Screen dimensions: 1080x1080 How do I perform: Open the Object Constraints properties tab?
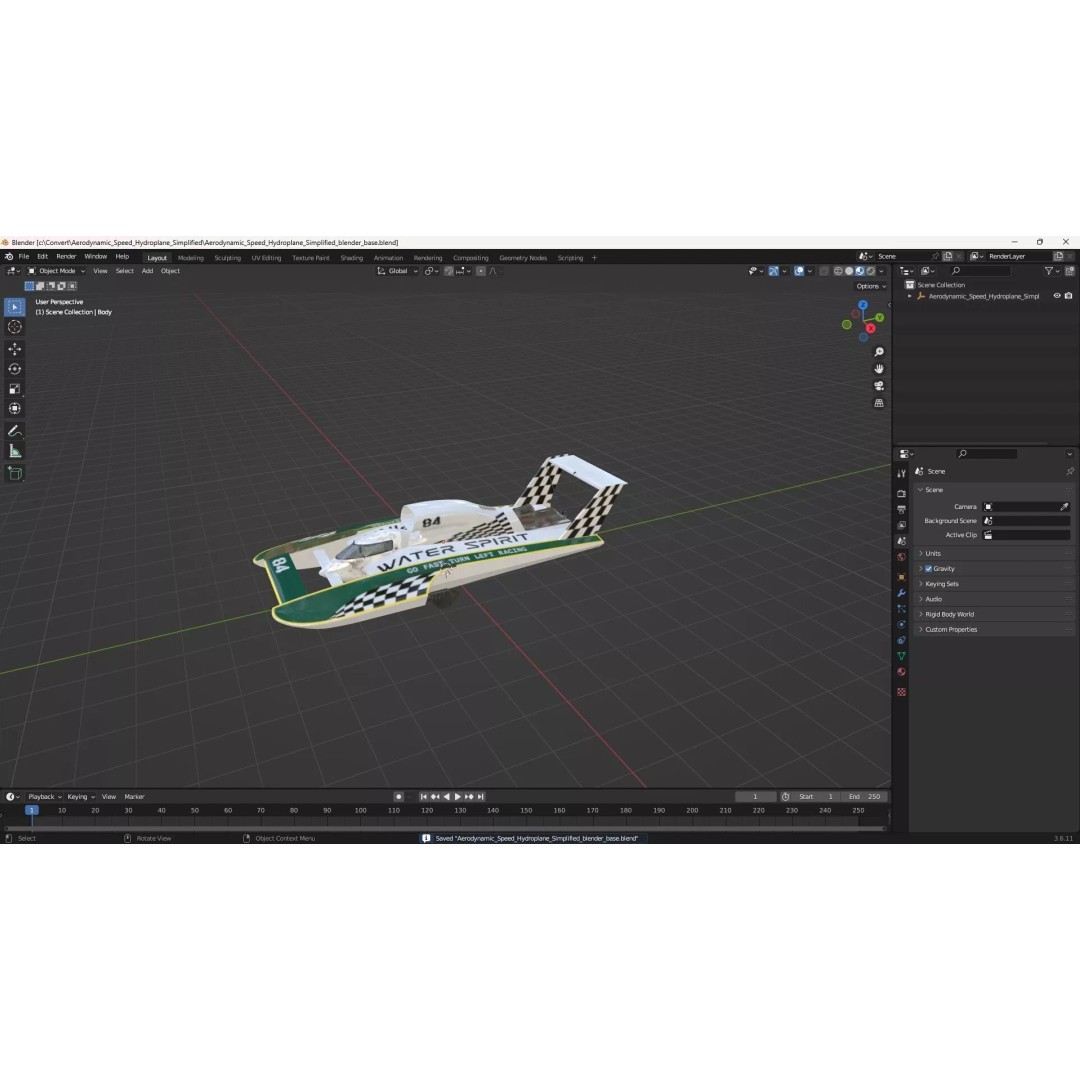[x=901, y=640]
